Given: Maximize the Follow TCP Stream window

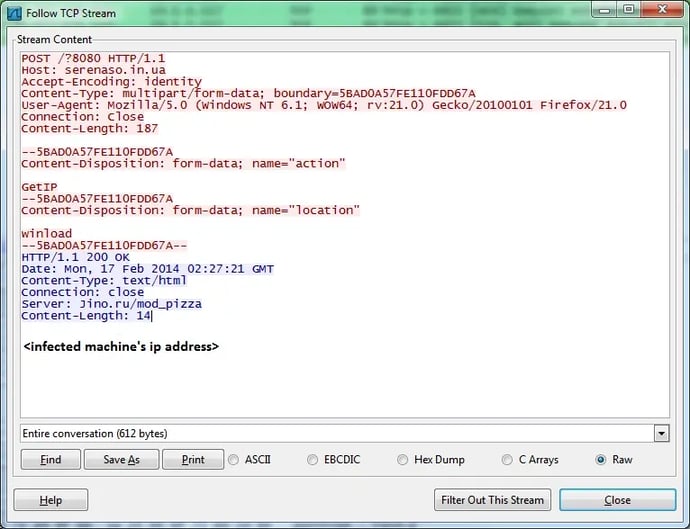Looking at the screenshot, I should coord(628,10).
